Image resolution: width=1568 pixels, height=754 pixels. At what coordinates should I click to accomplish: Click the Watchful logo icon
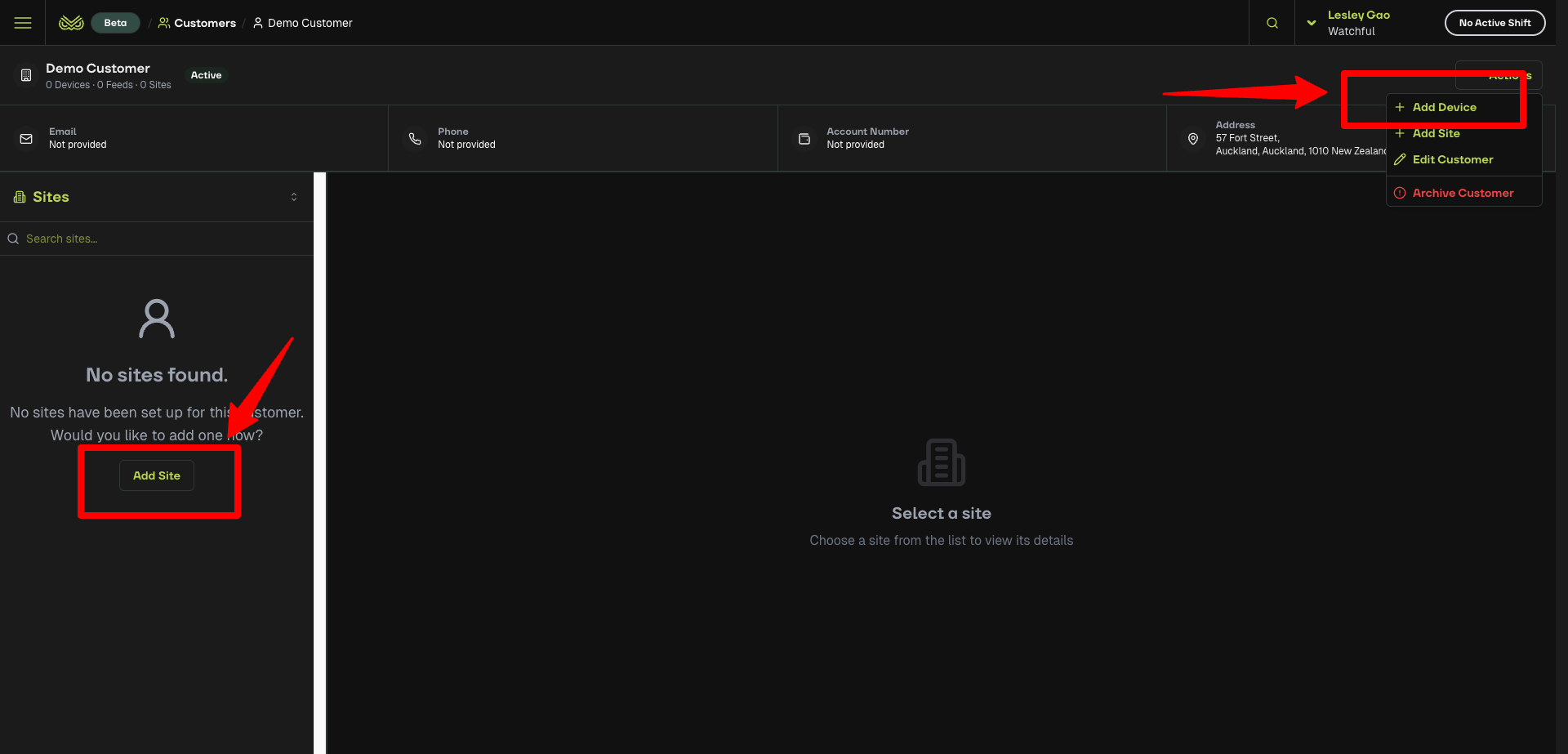[71, 23]
